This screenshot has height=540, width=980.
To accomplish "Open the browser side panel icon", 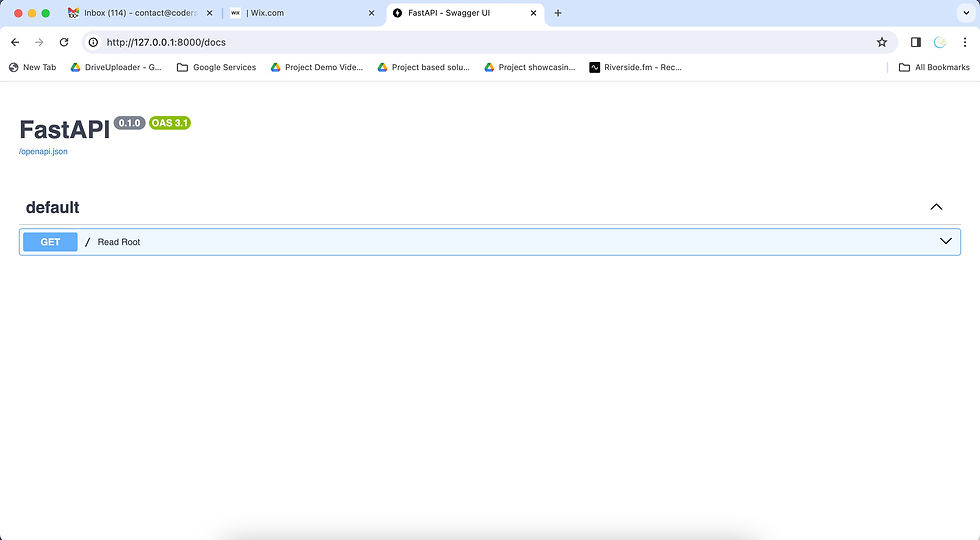I will tap(916, 42).
